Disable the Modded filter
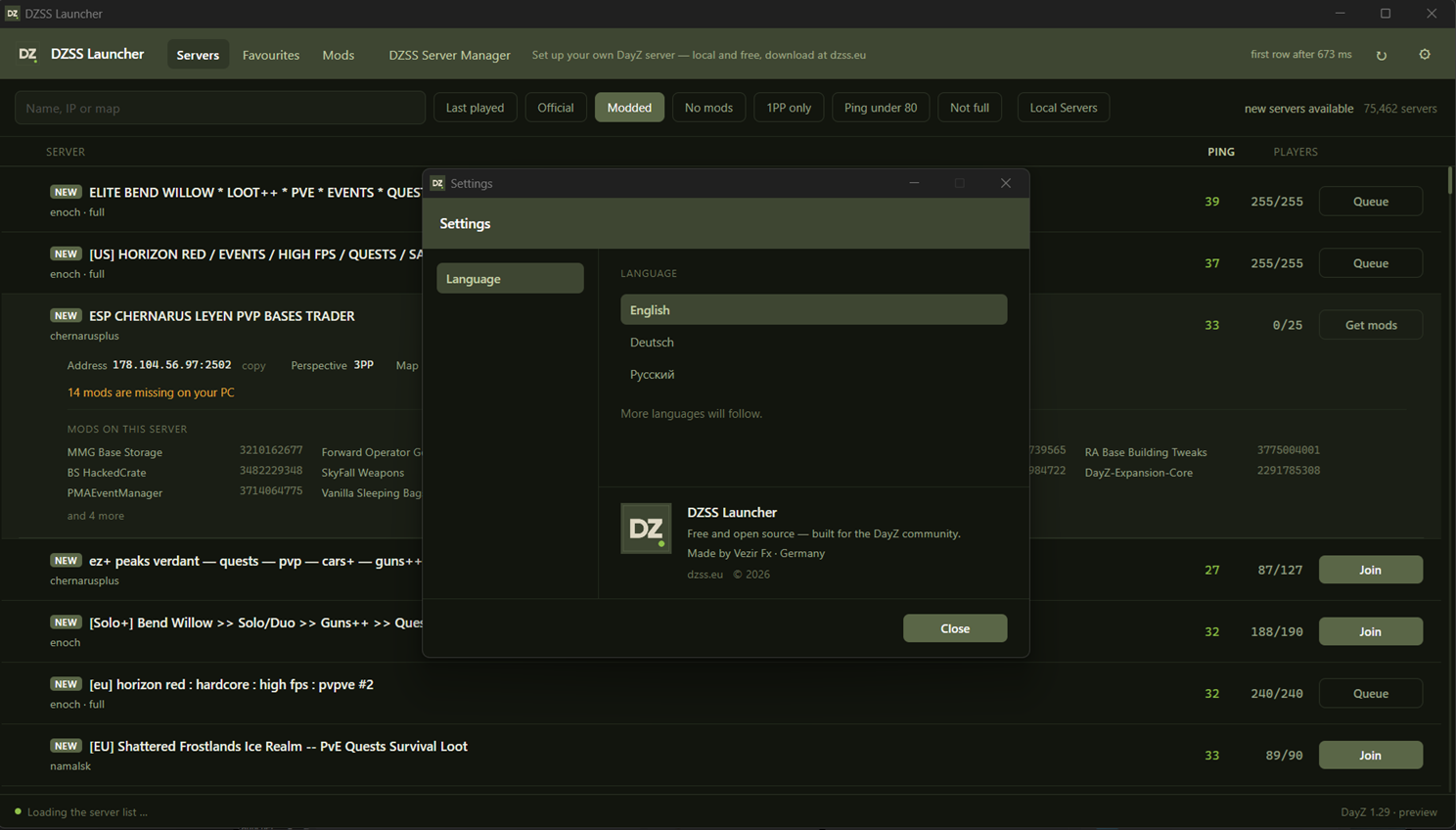 629,108
